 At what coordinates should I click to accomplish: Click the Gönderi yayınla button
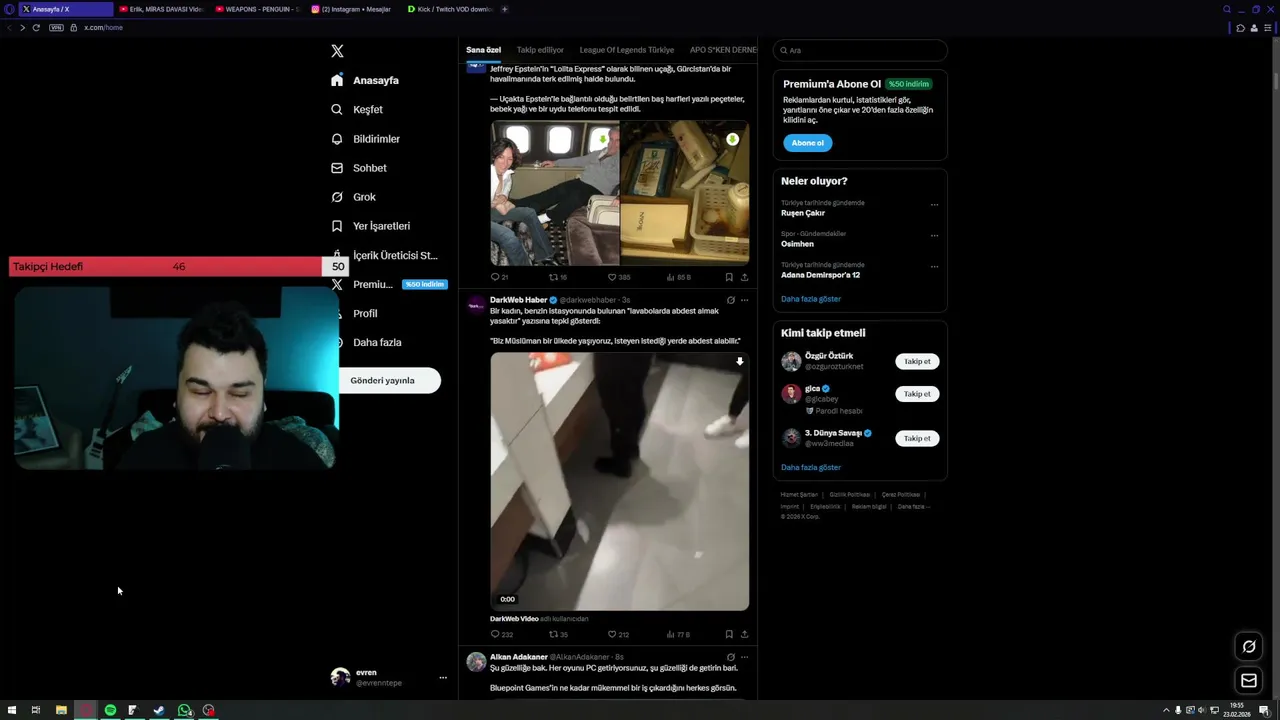point(390,380)
